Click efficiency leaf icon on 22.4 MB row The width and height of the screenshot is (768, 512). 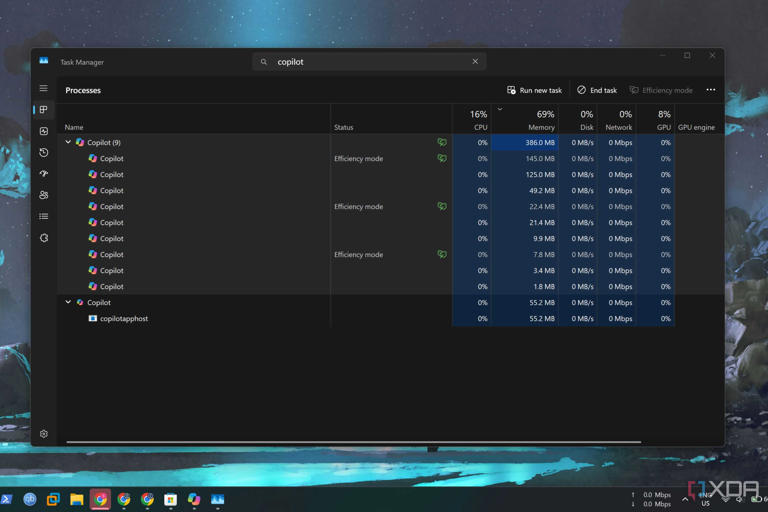pyautogui.click(x=442, y=206)
